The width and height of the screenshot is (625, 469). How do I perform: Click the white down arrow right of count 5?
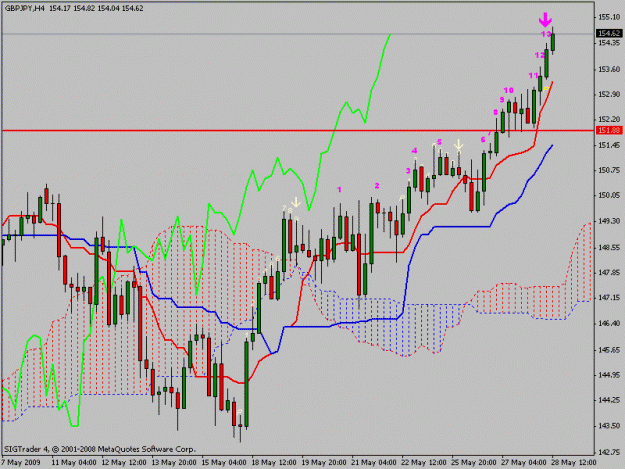pos(459,144)
